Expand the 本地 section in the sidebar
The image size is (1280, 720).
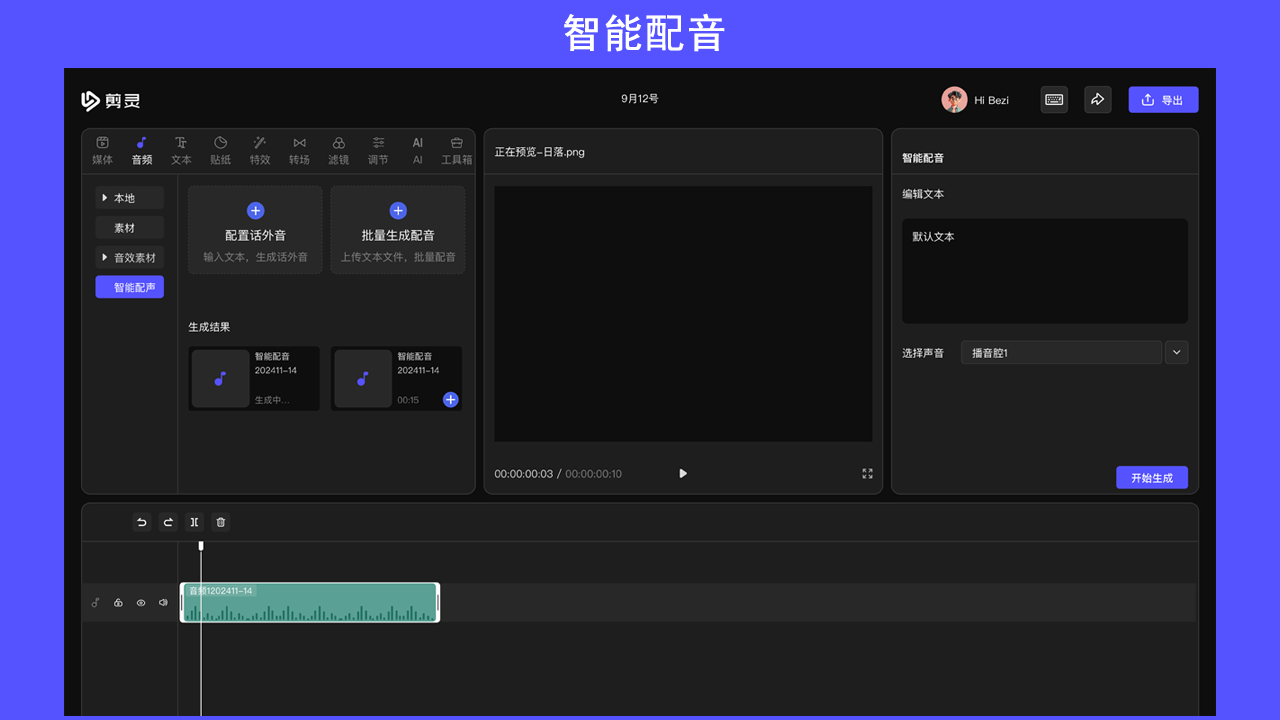point(129,197)
